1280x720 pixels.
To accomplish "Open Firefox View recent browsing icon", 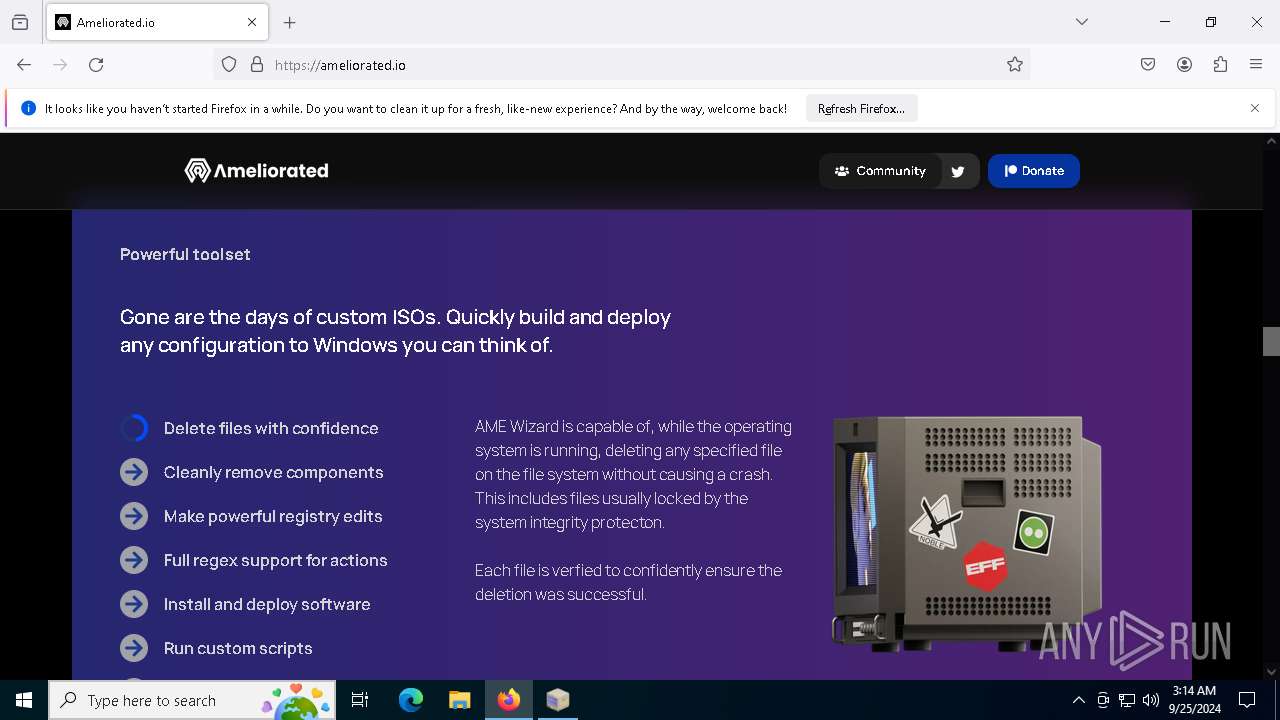I will pos(20,22).
